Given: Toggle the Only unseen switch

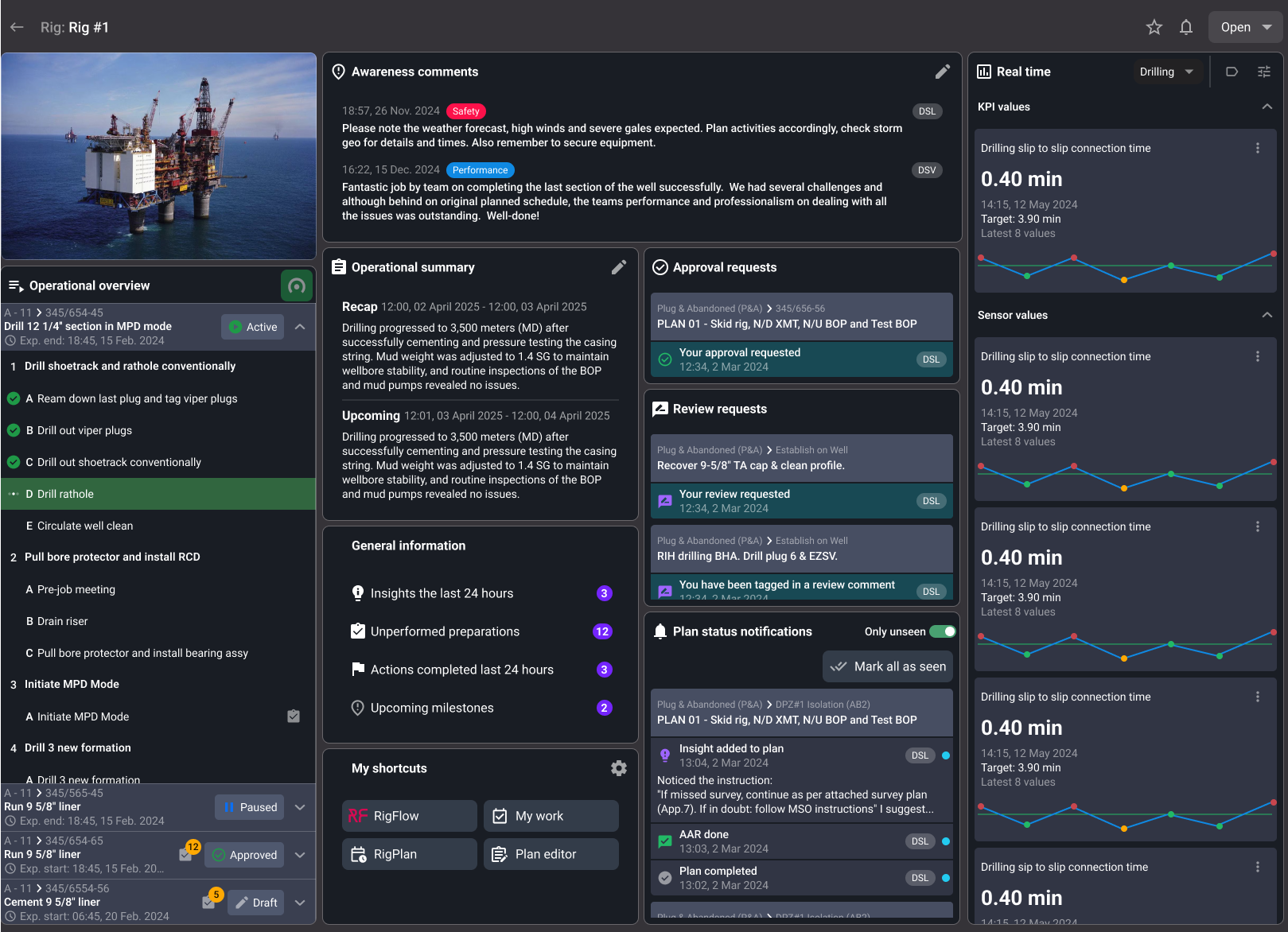Looking at the screenshot, I should (x=943, y=631).
